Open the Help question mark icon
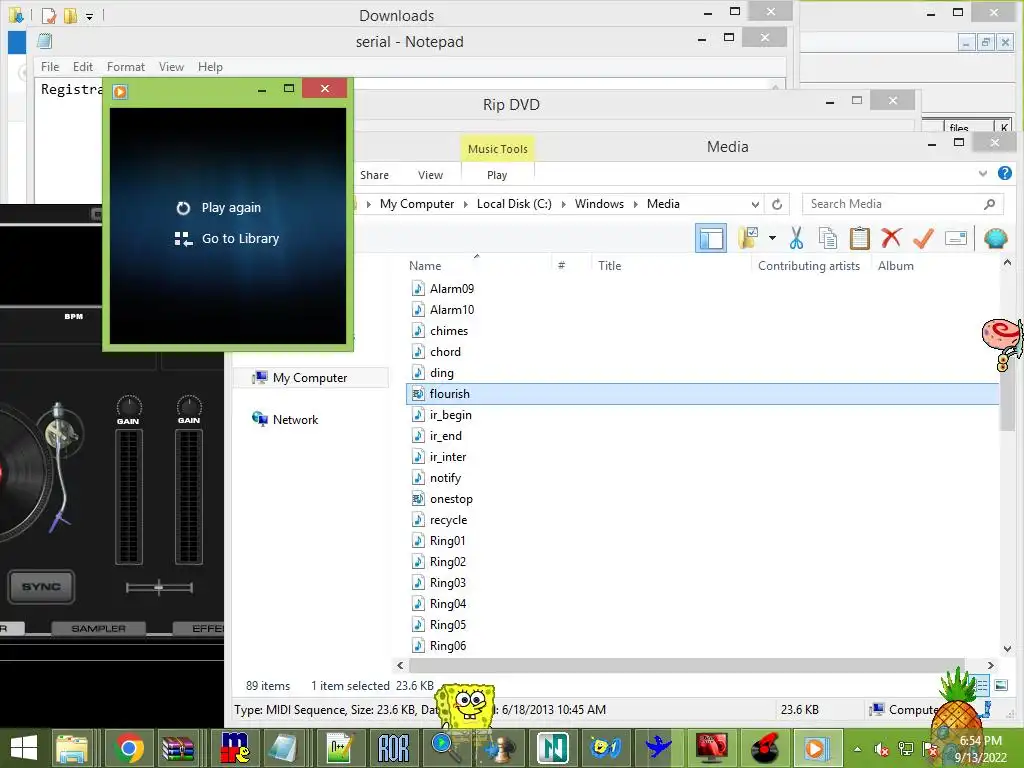This screenshot has width=1024, height=768. point(1004,173)
